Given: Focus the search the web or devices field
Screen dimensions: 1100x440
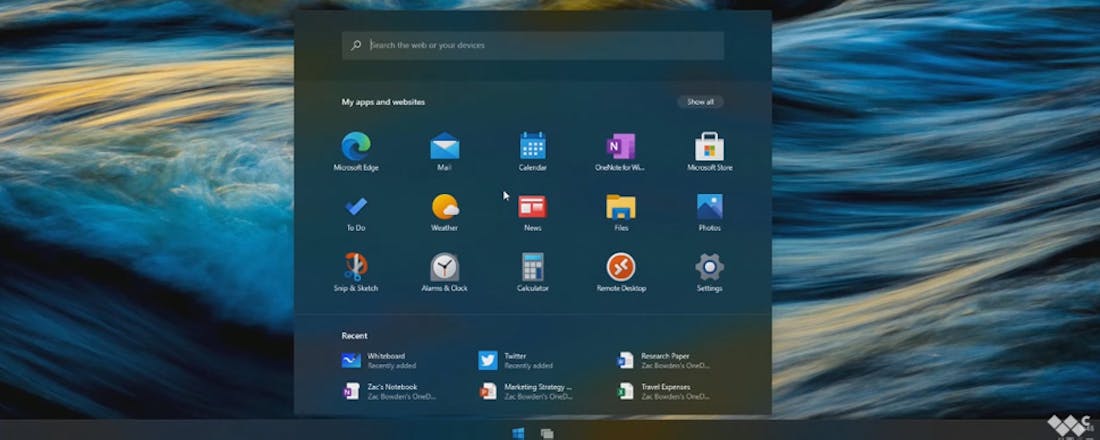Looking at the screenshot, I should [x=532, y=45].
